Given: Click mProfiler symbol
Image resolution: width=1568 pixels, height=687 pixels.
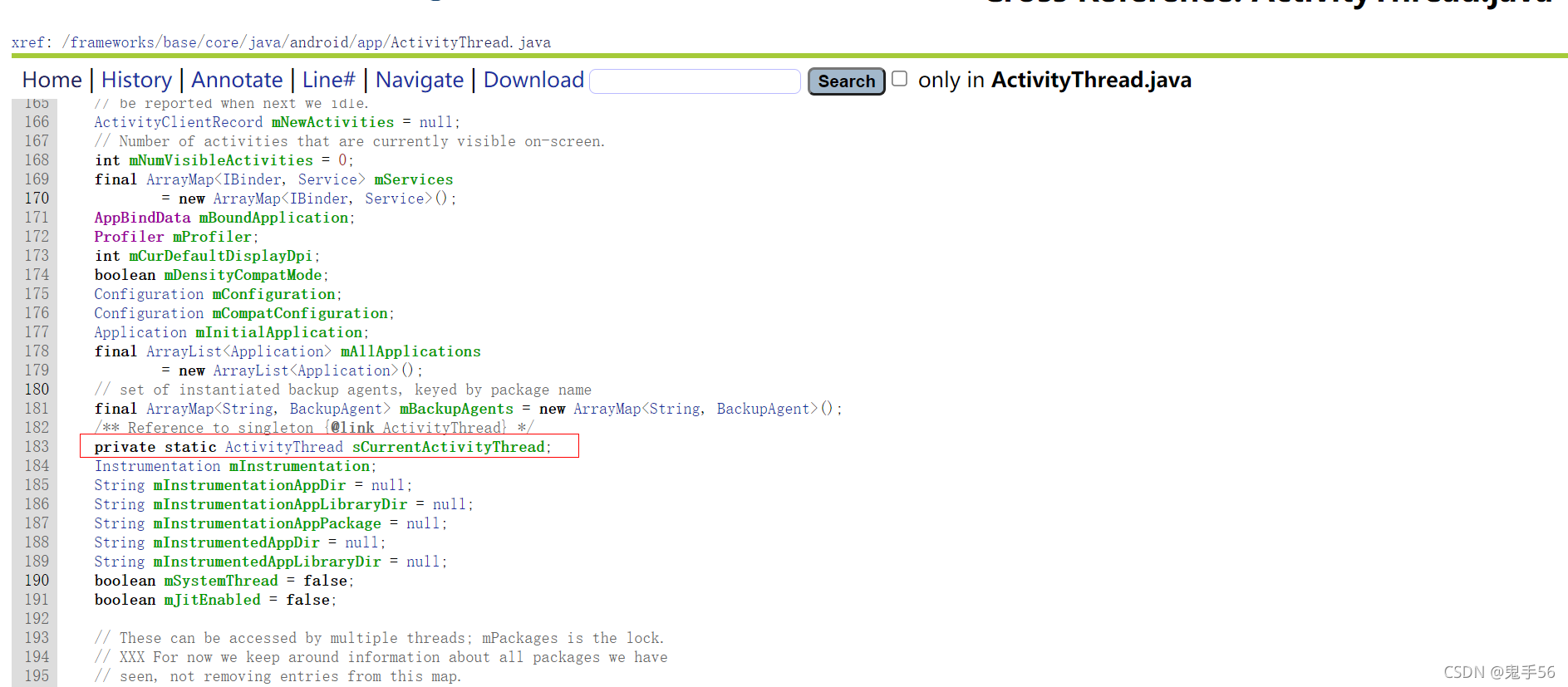Looking at the screenshot, I should click(x=213, y=237).
